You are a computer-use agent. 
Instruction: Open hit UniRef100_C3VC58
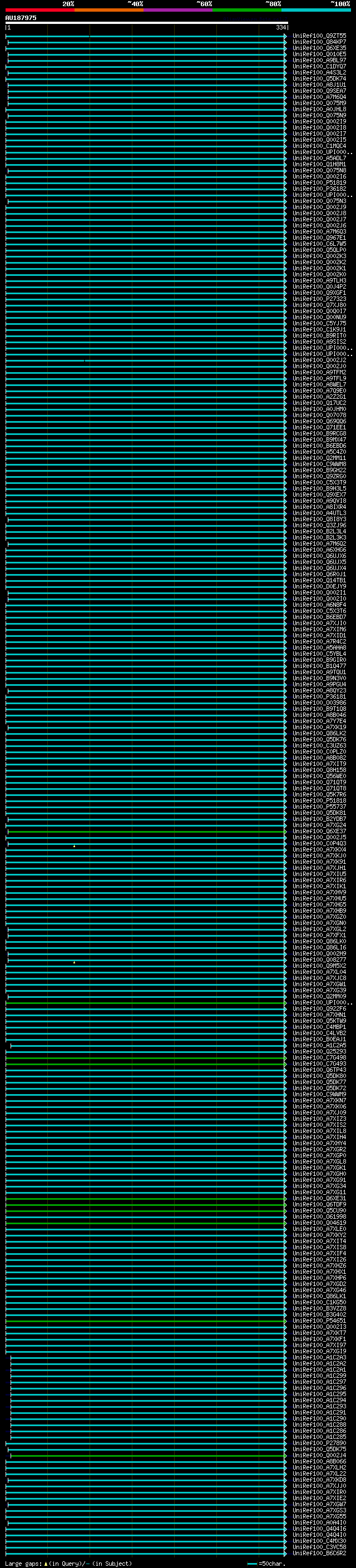pyautogui.click(x=319, y=1547)
